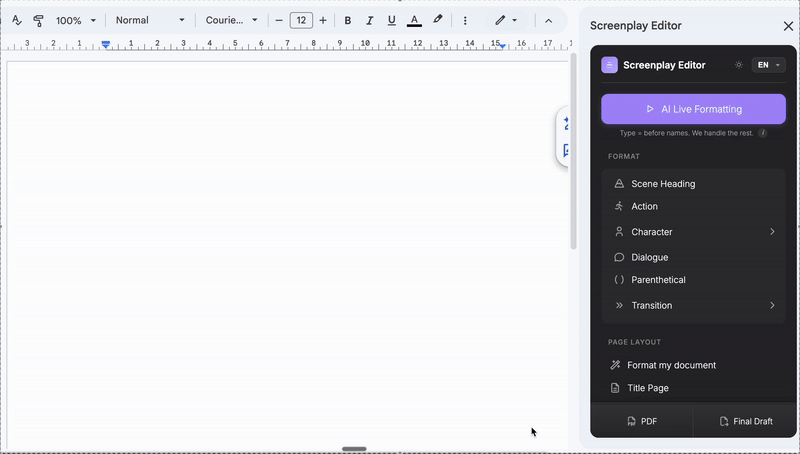Image resolution: width=800 pixels, height=454 pixels.
Task: Toggle italic formatting
Action: tap(369, 20)
